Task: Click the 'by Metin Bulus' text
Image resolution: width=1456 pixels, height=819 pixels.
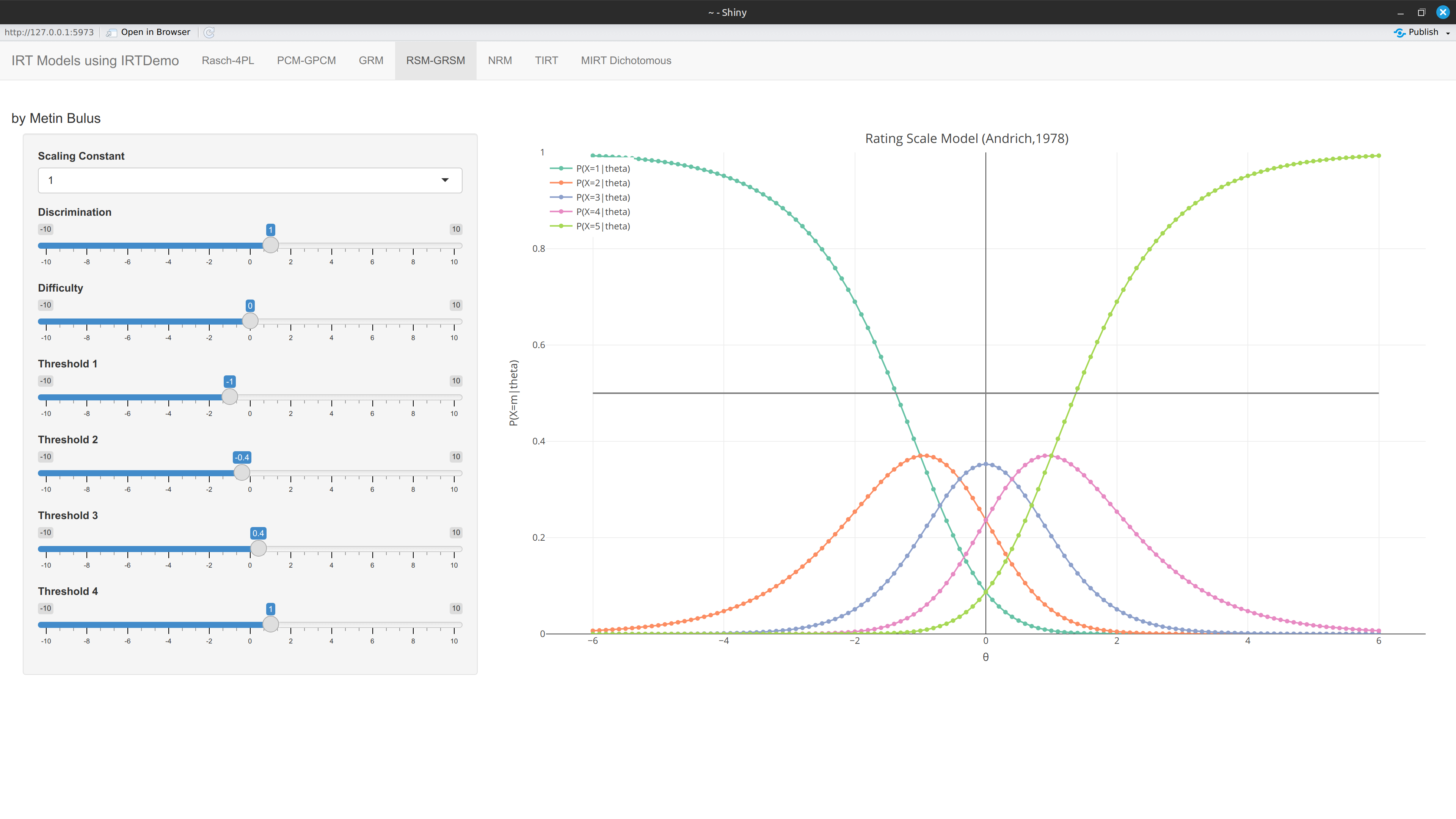Action: click(56, 118)
